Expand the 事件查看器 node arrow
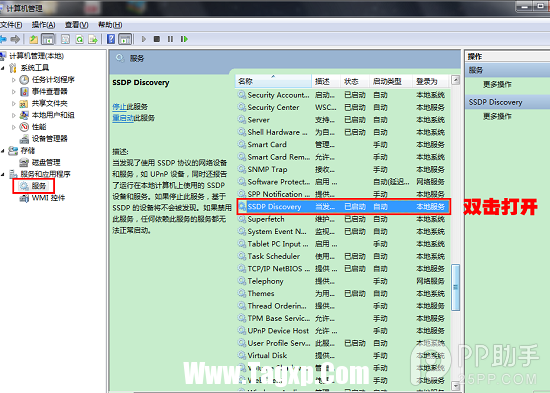 coord(14,92)
